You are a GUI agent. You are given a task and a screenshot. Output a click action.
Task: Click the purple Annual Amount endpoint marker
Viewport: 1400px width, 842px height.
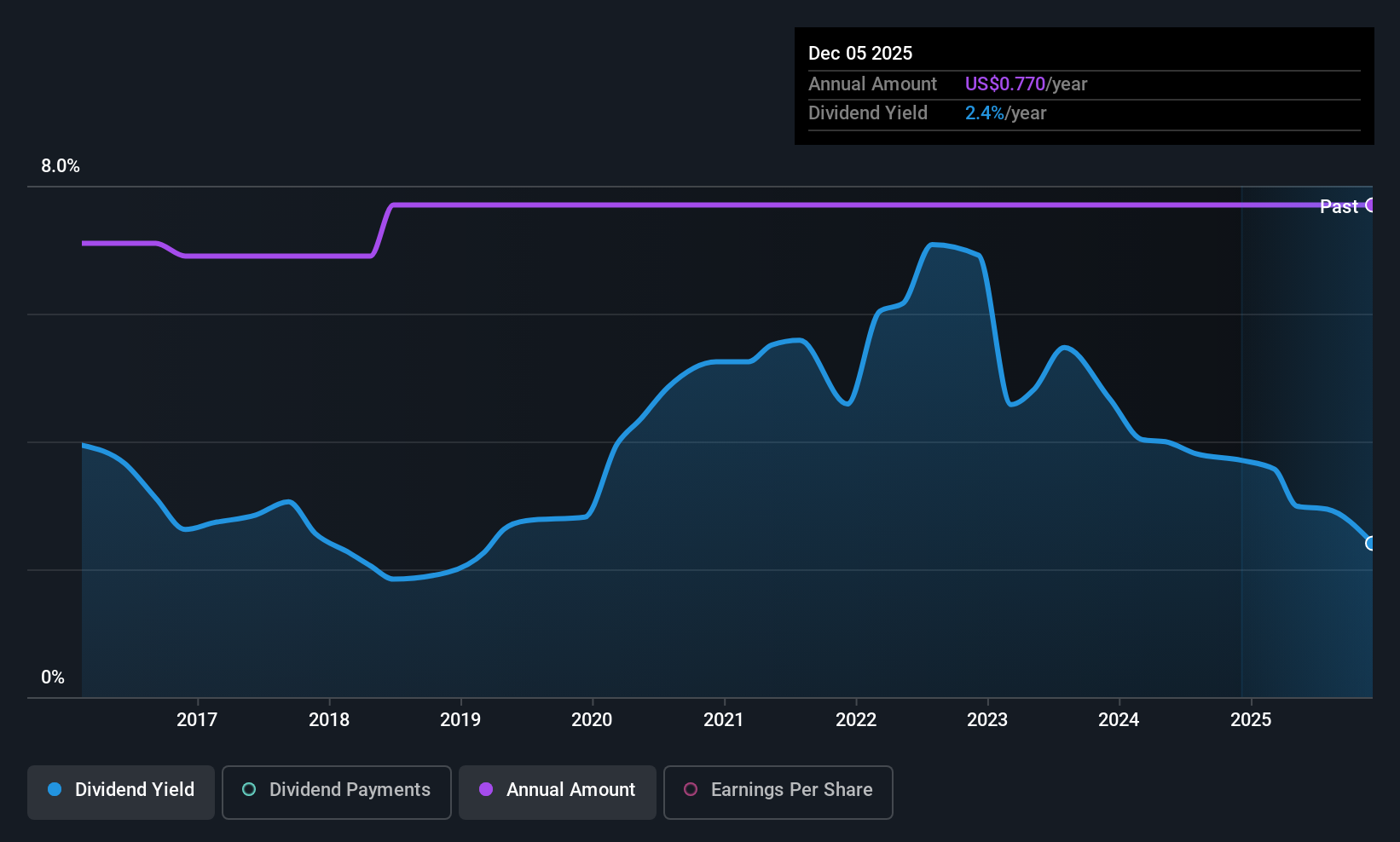point(1371,205)
